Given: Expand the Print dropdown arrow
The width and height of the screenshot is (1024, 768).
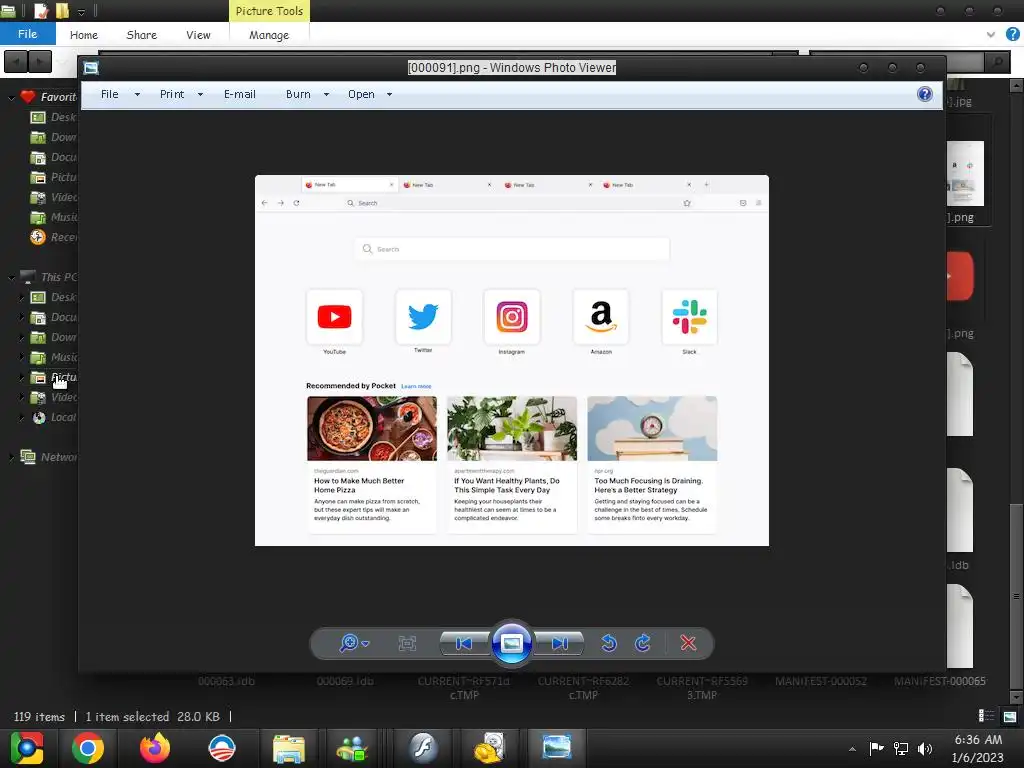Looking at the screenshot, I should pyautogui.click(x=200, y=95).
